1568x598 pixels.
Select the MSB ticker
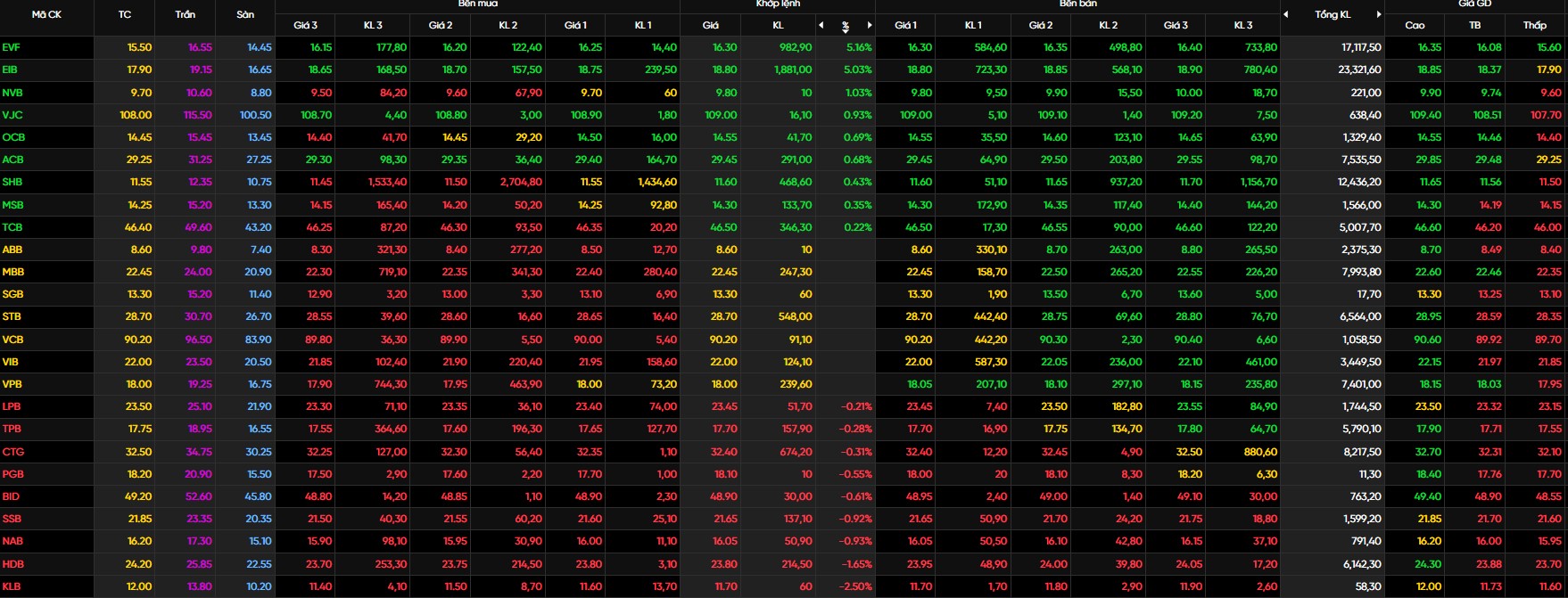pyautogui.click(x=12, y=205)
